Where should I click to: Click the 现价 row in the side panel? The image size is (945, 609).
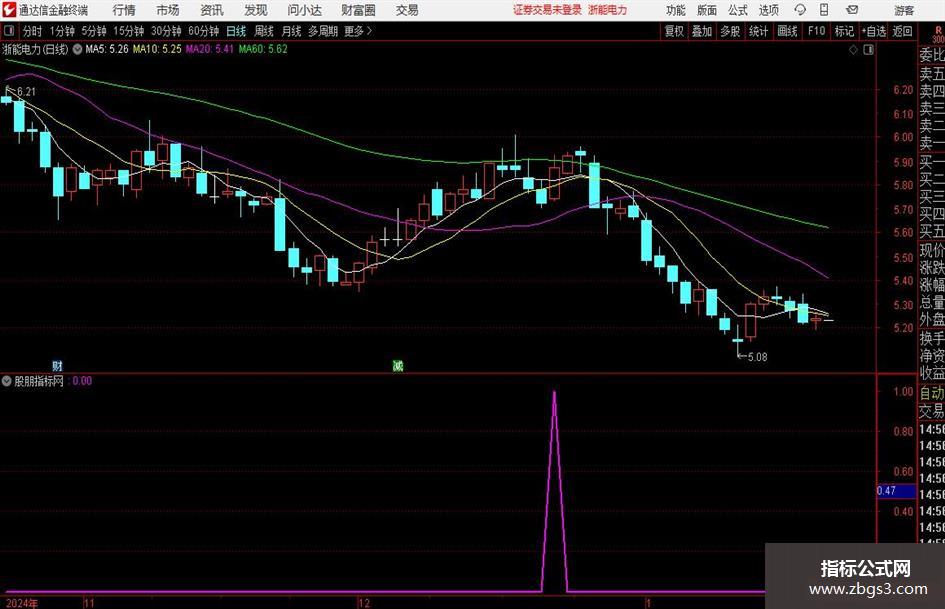point(932,250)
